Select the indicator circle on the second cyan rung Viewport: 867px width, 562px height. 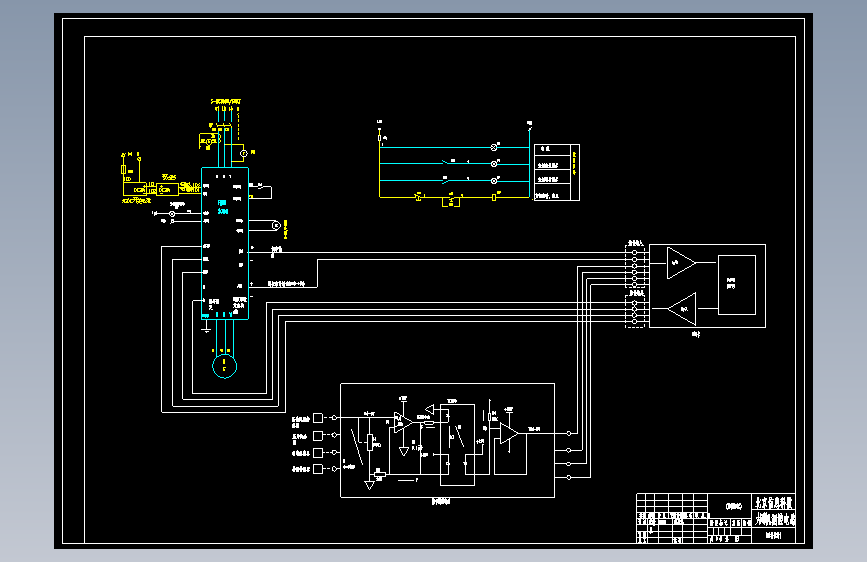(x=494, y=164)
